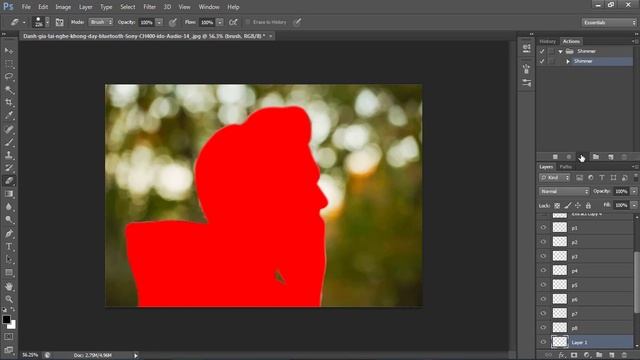Open the Opacity slider arrow in options bar
The width and height of the screenshot is (640, 360).
[159, 22]
